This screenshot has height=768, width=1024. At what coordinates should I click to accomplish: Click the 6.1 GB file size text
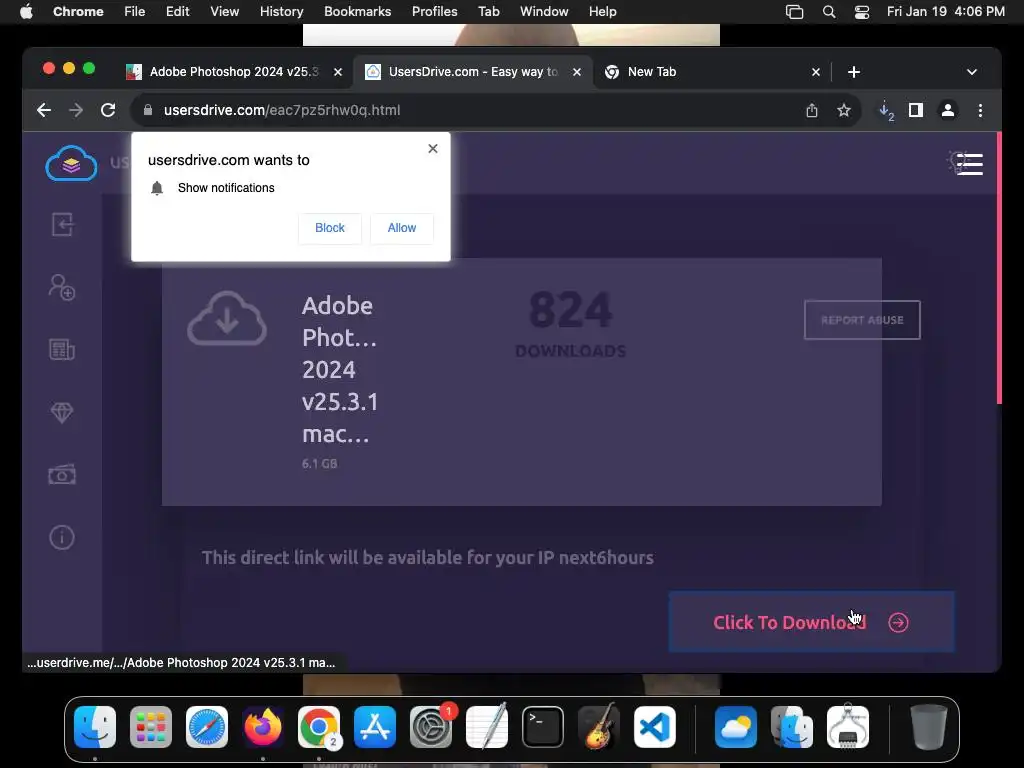(x=319, y=464)
